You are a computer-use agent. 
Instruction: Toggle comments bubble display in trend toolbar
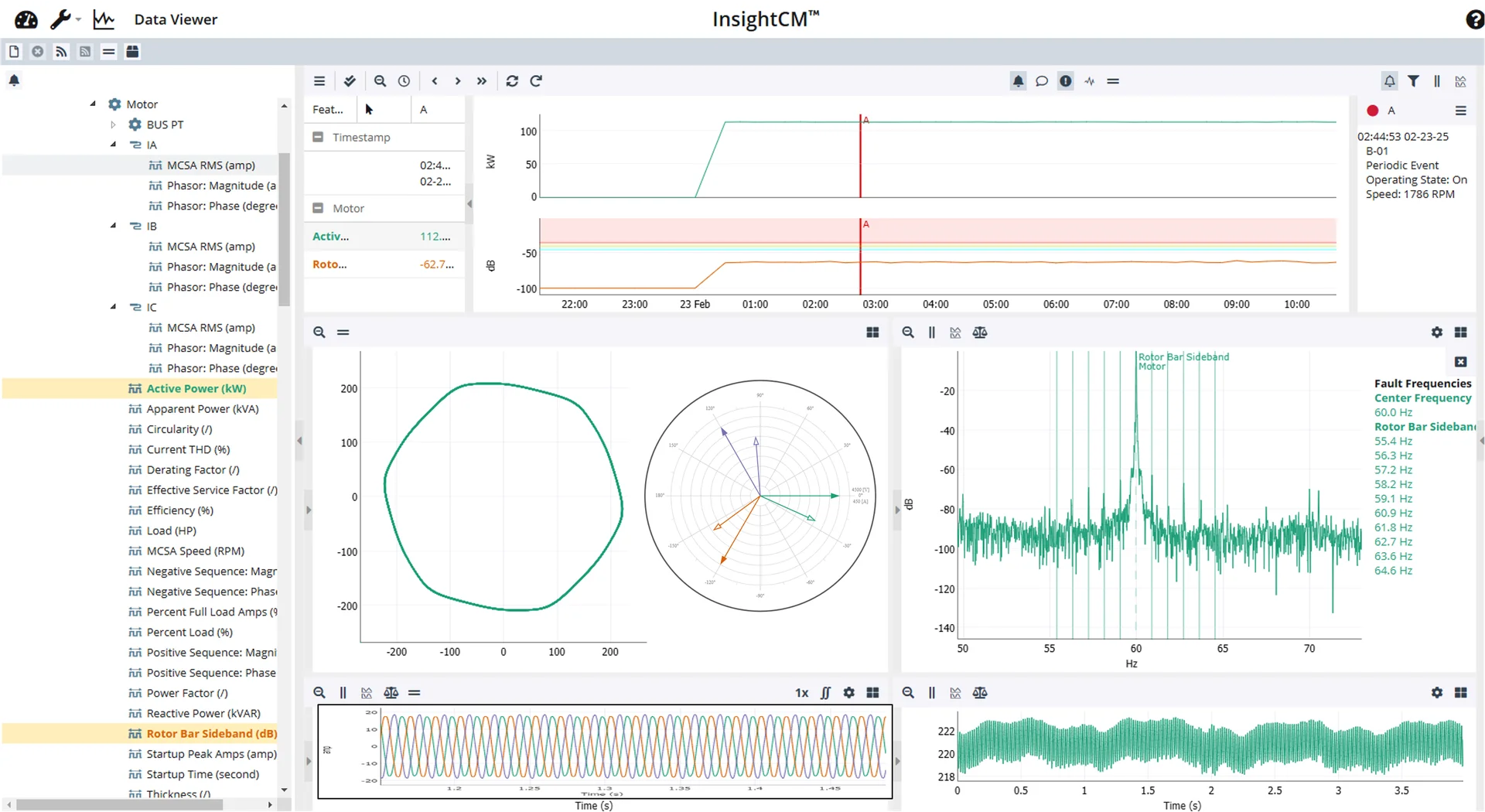tap(1042, 81)
